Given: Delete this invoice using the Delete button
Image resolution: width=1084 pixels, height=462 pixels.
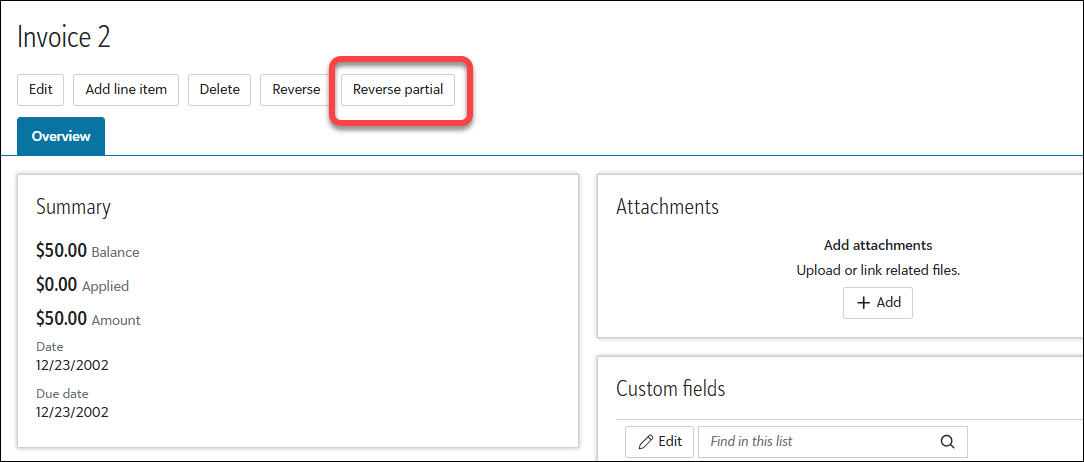Looking at the screenshot, I should [x=220, y=89].
